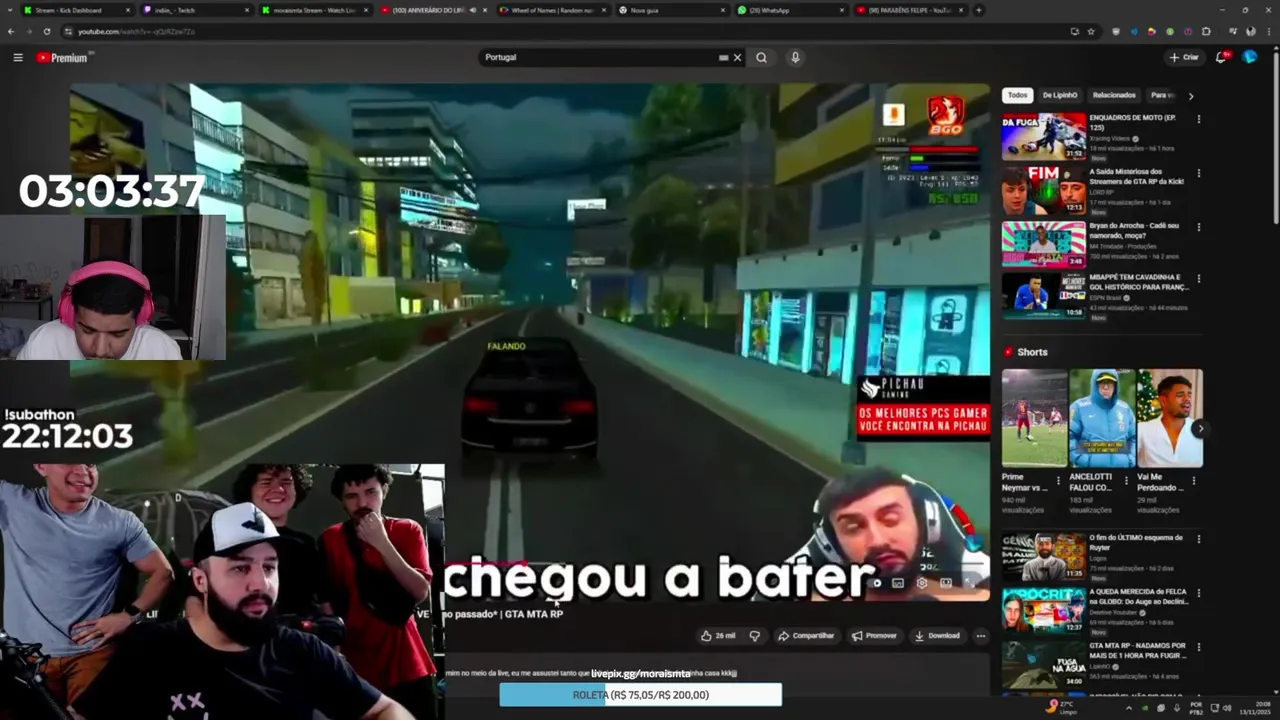Open ENQUADROS DE MOTO video thumbnail
This screenshot has width=1280, height=720.
point(1044,136)
